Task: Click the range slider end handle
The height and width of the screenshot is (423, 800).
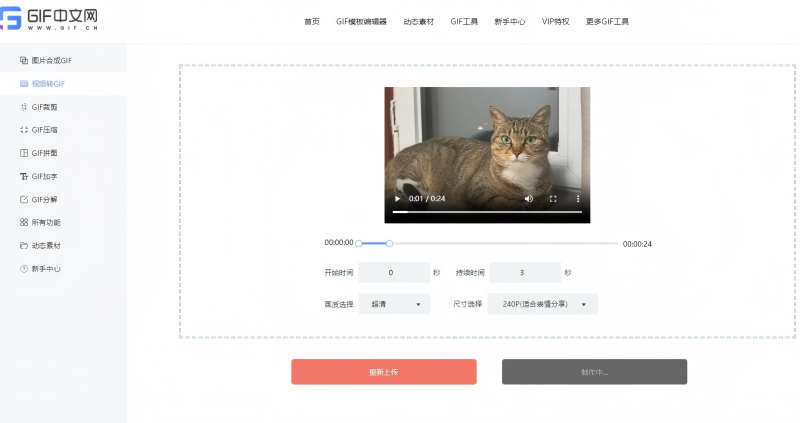Action: pyautogui.click(x=389, y=244)
